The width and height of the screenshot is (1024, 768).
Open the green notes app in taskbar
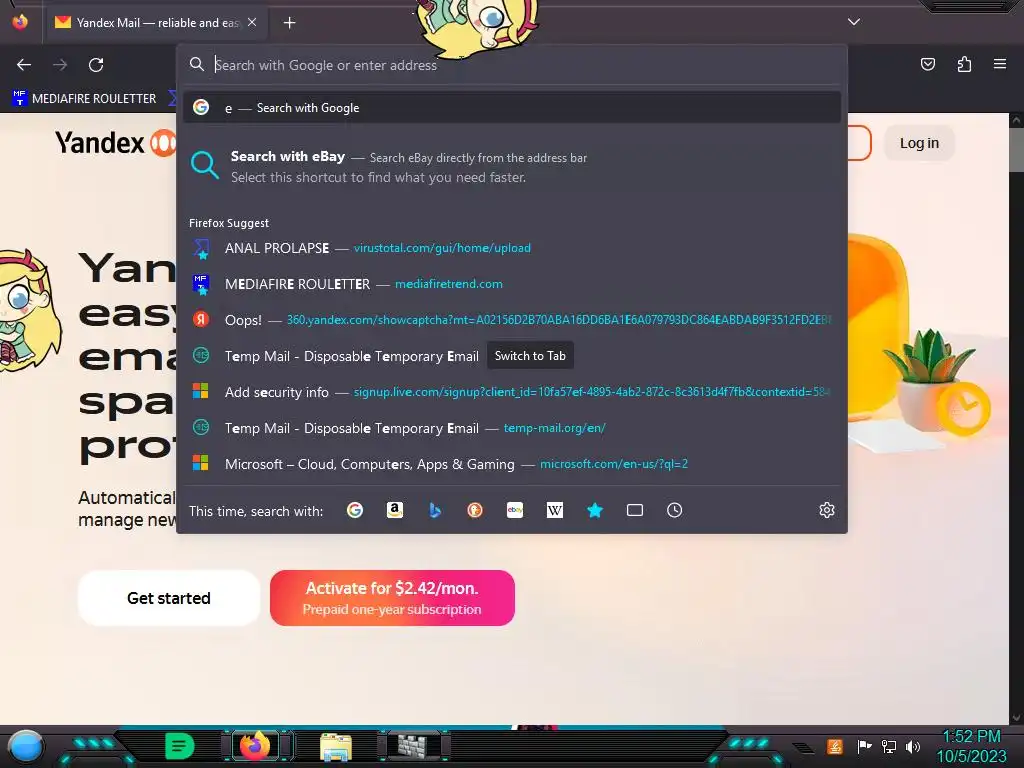[x=179, y=746]
